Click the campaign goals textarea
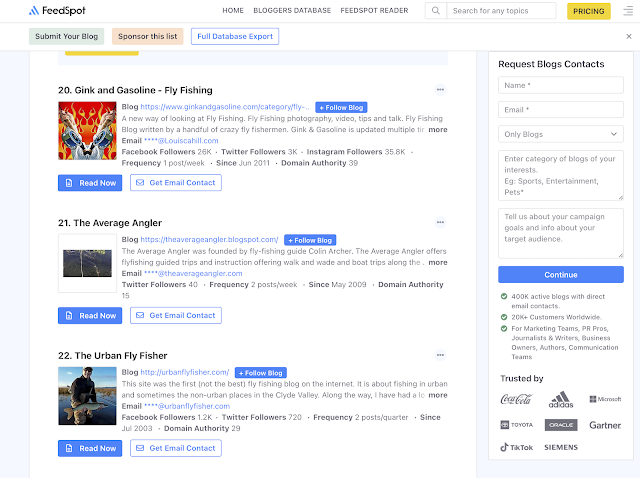This screenshot has width=640, height=478. [x=560, y=233]
